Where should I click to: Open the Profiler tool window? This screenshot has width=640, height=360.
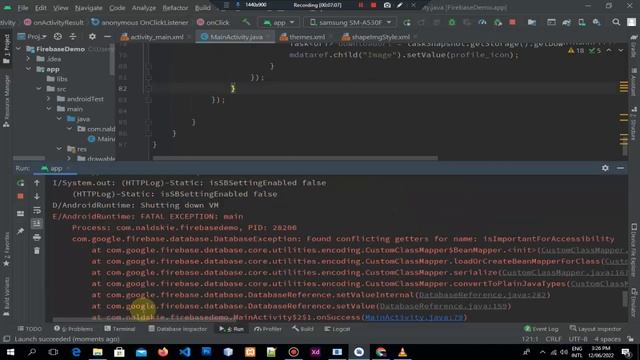(x=268, y=329)
